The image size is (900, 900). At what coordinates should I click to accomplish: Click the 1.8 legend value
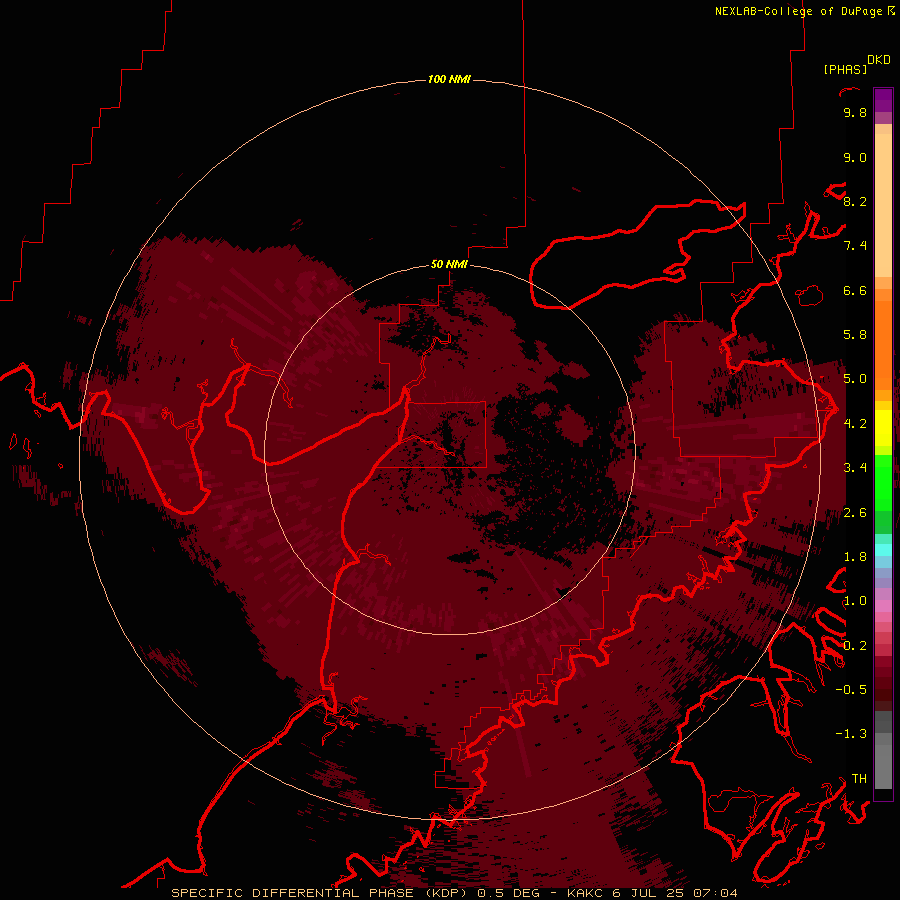855,557
